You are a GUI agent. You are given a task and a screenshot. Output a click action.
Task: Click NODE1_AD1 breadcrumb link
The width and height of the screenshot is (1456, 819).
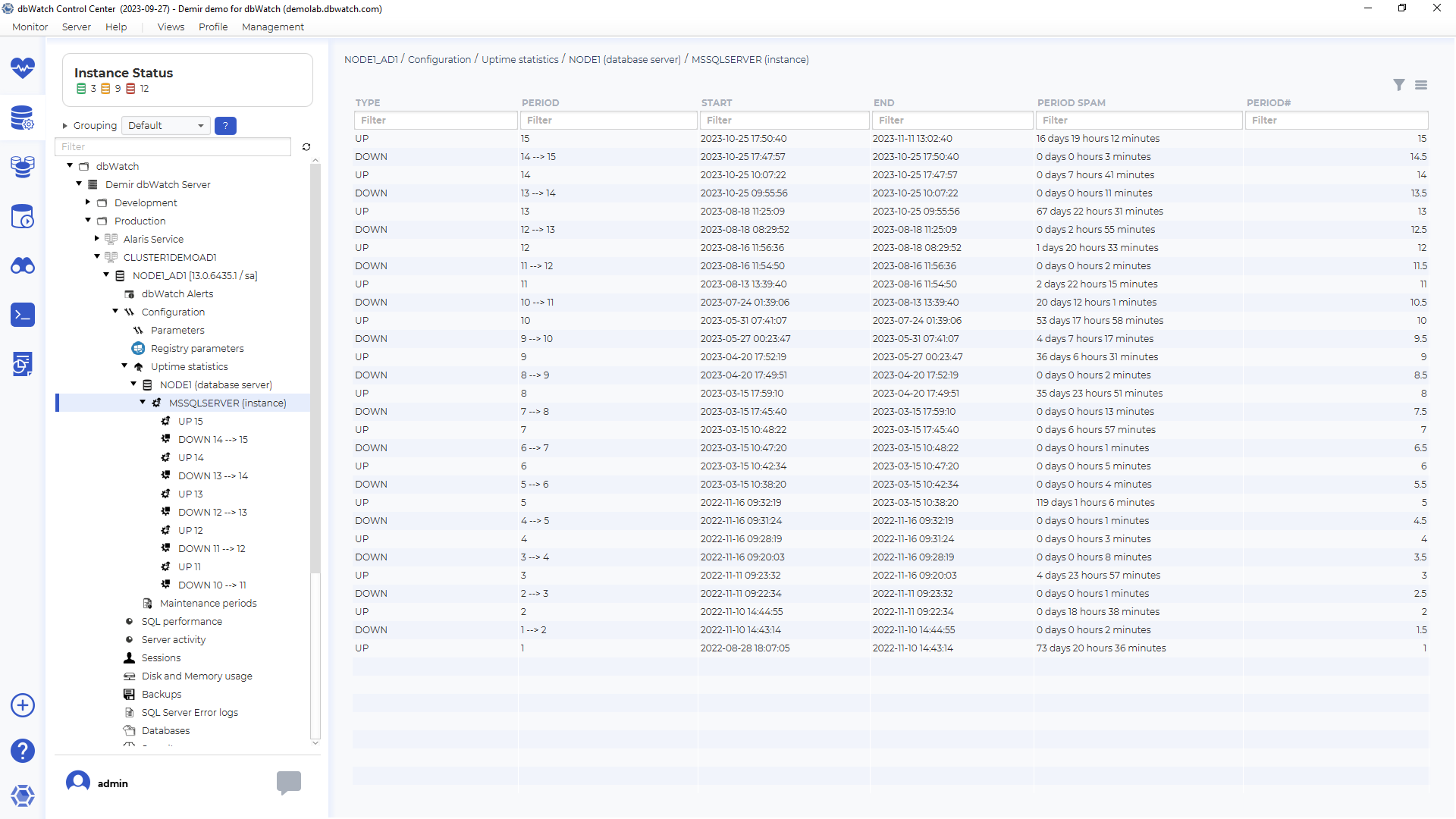pos(371,59)
